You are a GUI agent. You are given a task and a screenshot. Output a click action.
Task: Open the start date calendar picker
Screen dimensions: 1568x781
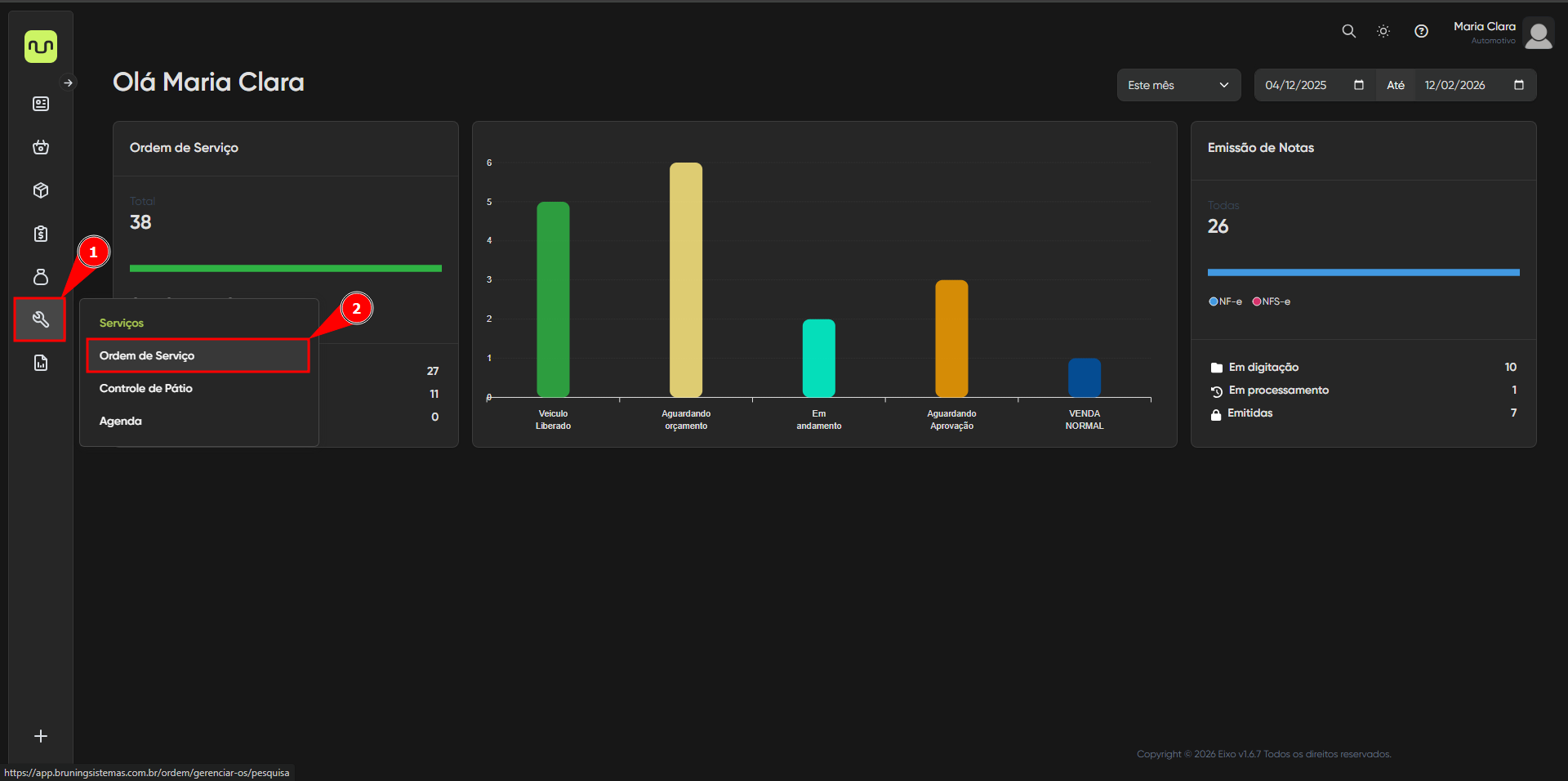click(1359, 85)
